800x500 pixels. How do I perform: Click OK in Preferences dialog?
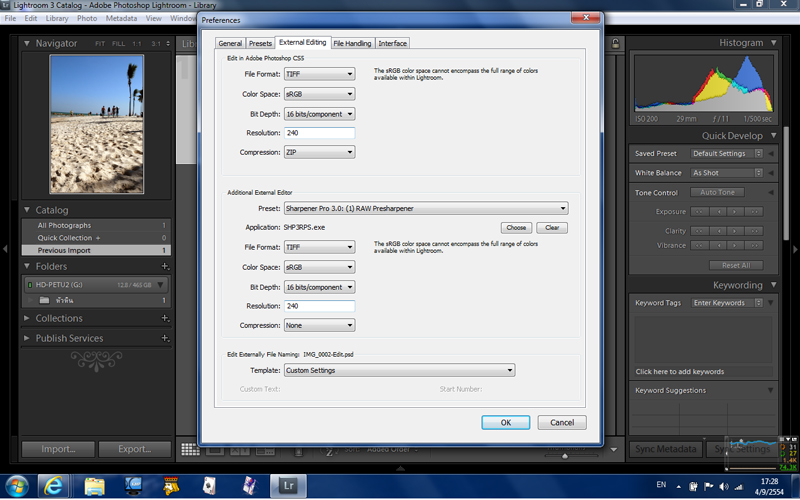coord(506,422)
